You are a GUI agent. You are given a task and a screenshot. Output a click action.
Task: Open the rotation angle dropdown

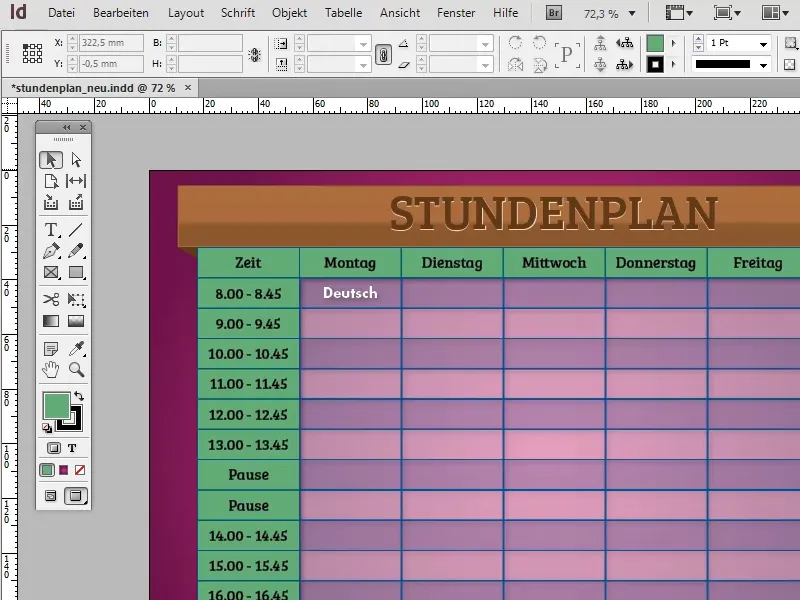(485, 44)
